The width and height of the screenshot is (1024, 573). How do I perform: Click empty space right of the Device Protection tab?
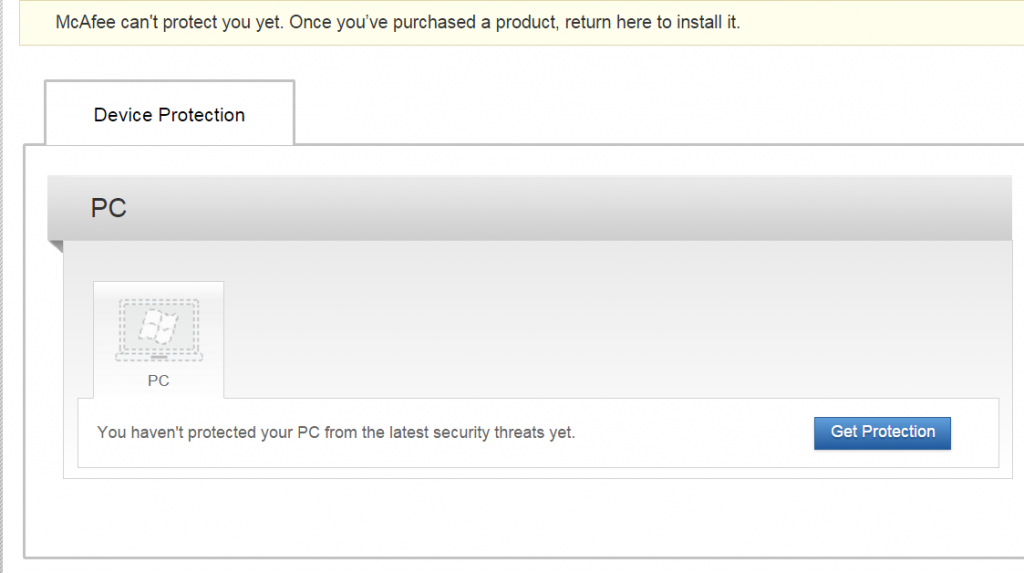pos(650,110)
